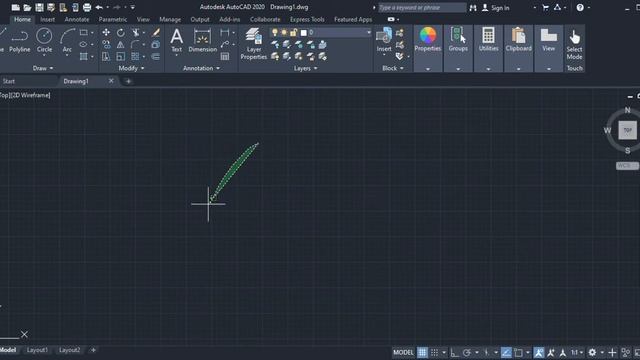This screenshot has height=360, width=640.
Task: Open the Express Tools ribbon tab
Action: point(307,19)
